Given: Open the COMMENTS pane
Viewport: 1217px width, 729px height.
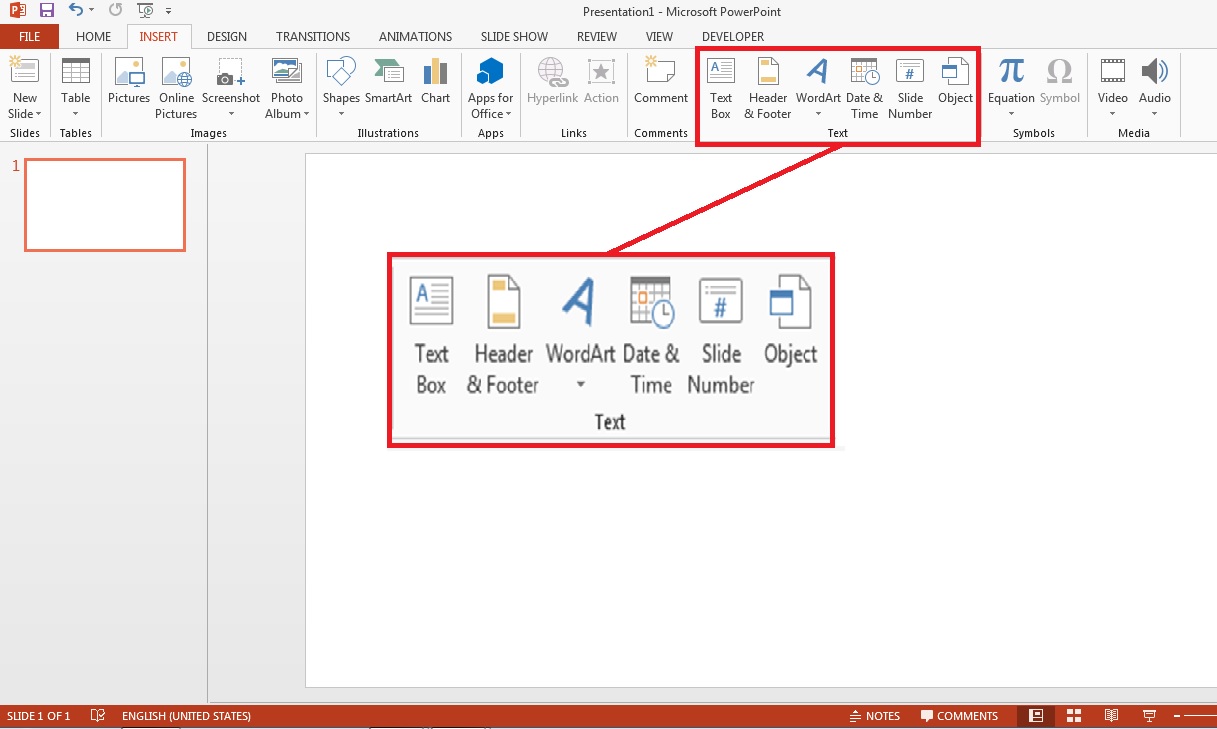Looking at the screenshot, I should [x=960, y=715].
